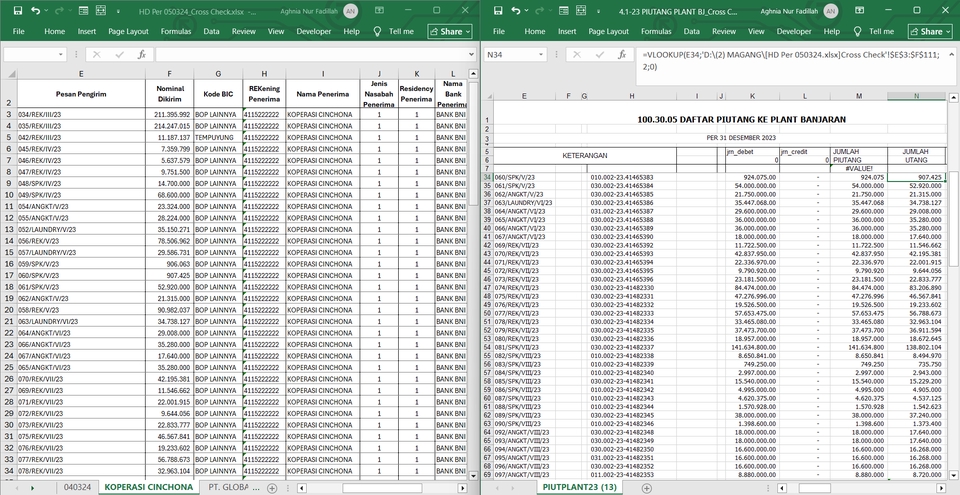Screen dimensions: 960x495
Task: Click the formula Enter checkmark in the HD Per 050324 window
Action: point(119,55)
